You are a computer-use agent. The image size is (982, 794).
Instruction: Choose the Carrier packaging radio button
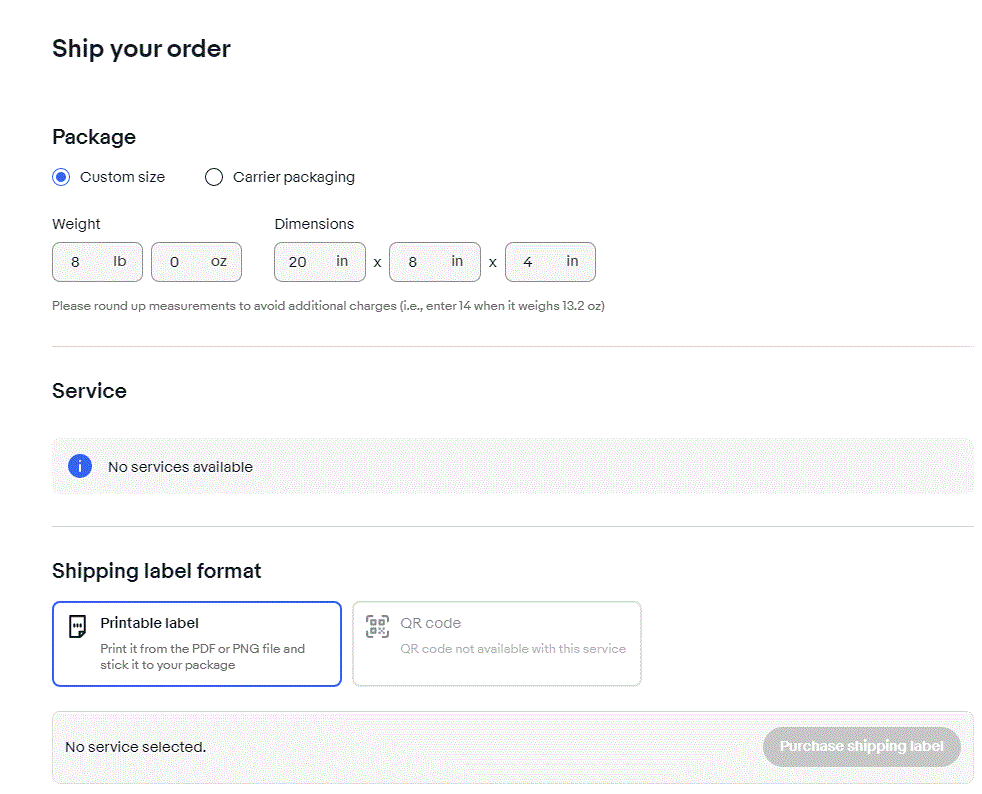[x=214, y=177]
